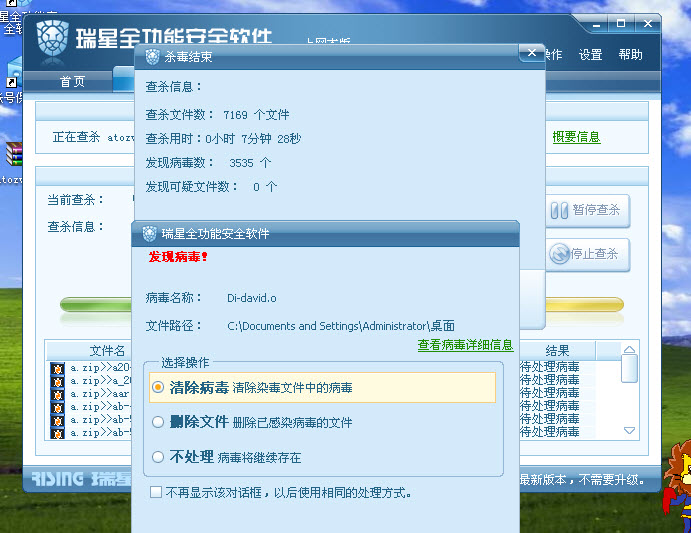
Task: Select the 清除病毒 radio option
Action: [158, 388]
